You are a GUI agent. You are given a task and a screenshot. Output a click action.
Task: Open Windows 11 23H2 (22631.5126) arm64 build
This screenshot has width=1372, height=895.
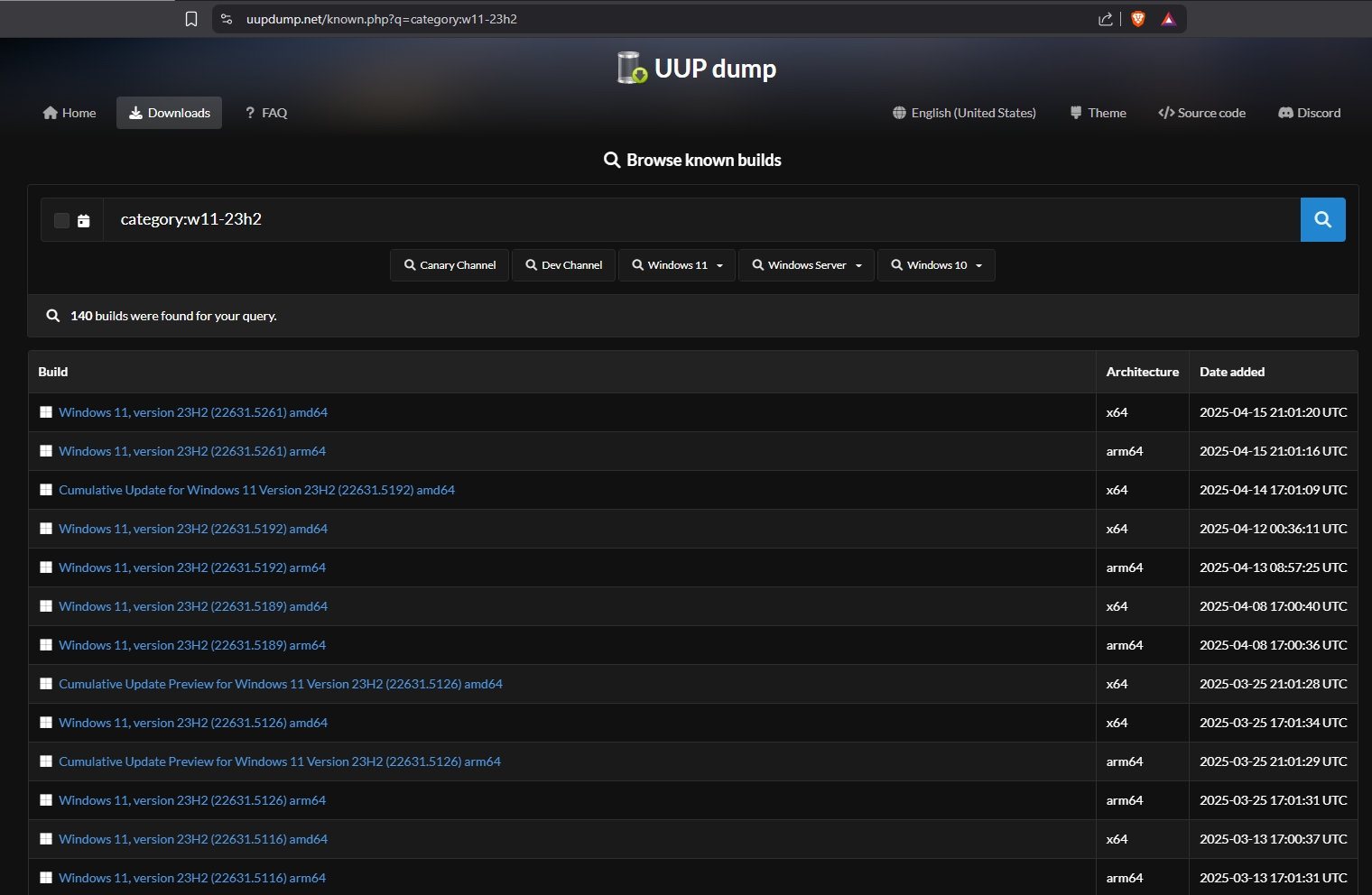point(192,800)
